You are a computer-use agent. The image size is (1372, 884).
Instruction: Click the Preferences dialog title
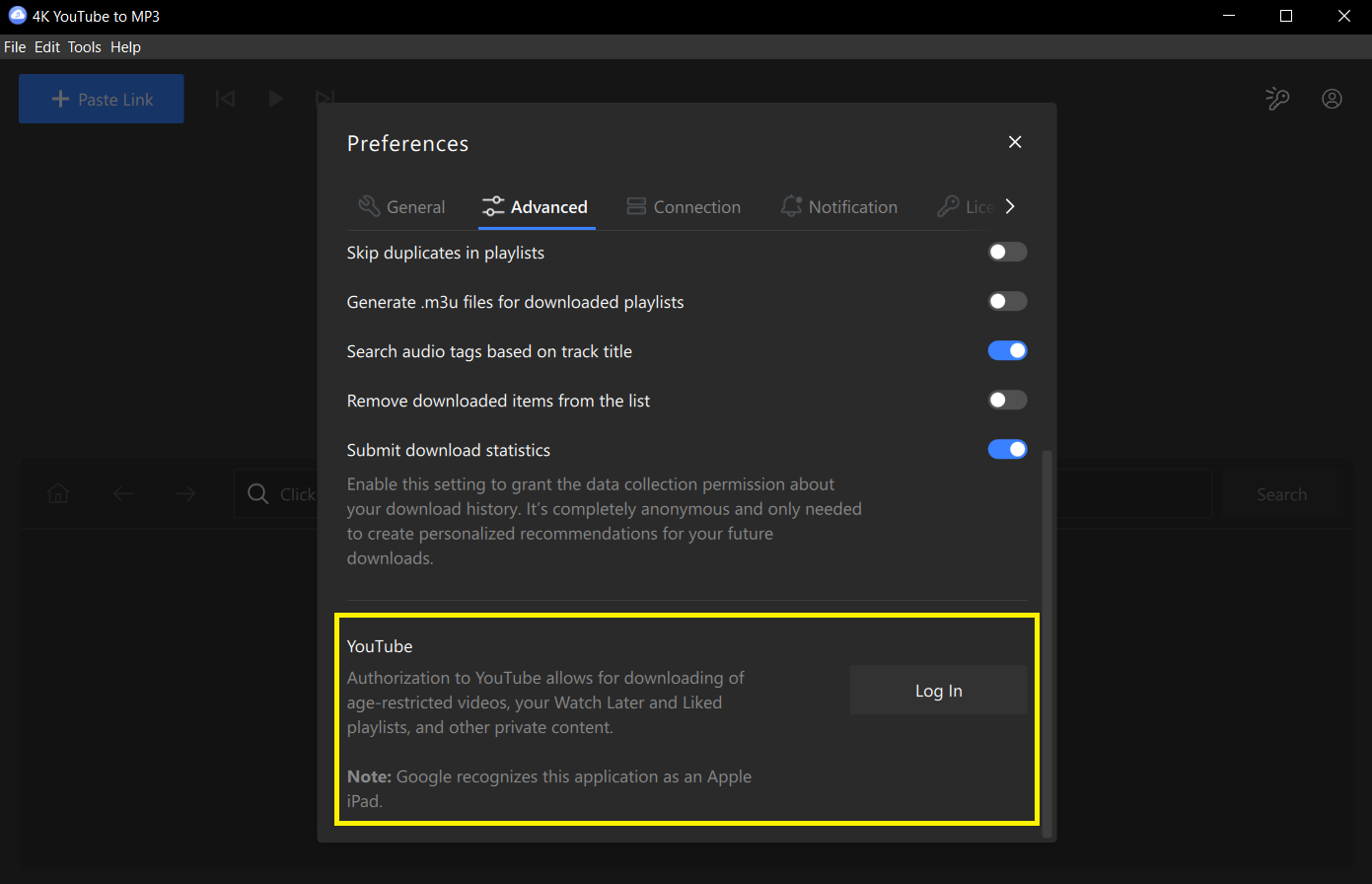pos(407,143)
